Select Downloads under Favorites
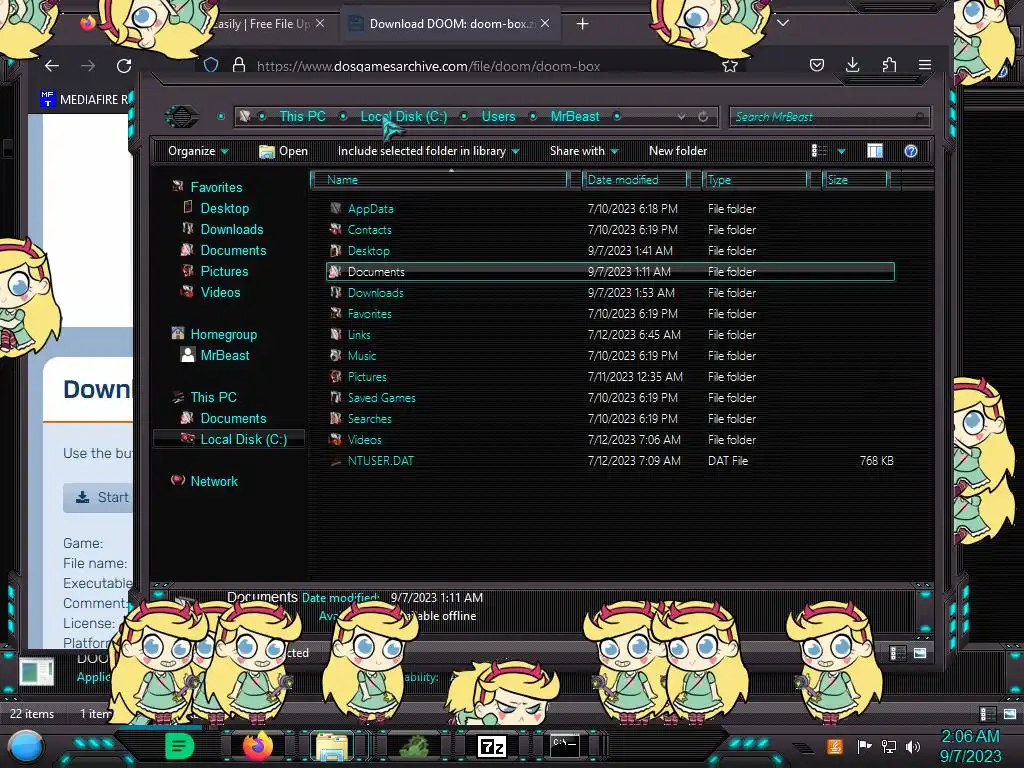 click(x=232, y=229)
